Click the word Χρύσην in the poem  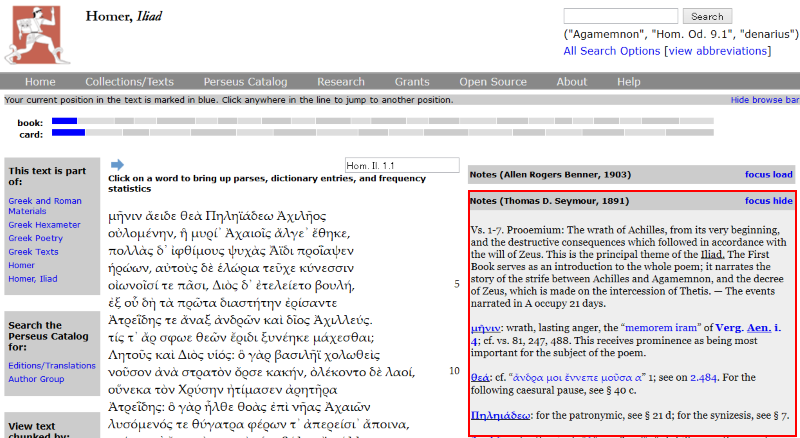pyautogui.click(x=199, y=390)
